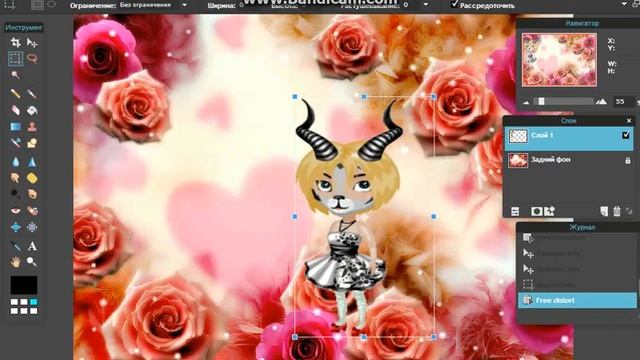The width and height of the screenshot is (640, 360).
Task: Select the Hand pan tool
Action: [x=16, y=262]
